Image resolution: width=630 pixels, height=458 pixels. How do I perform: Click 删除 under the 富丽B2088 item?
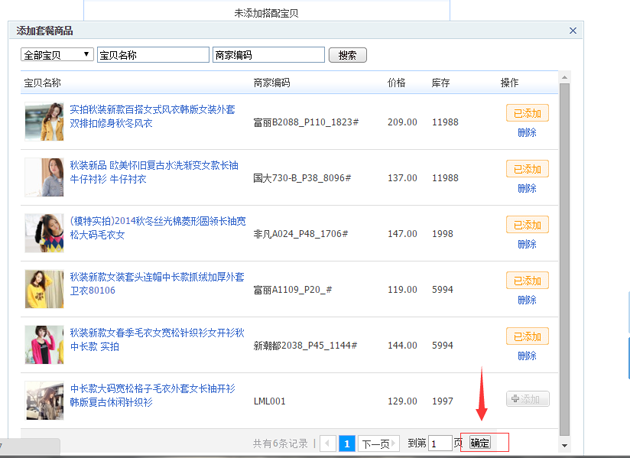click(527, 133)
